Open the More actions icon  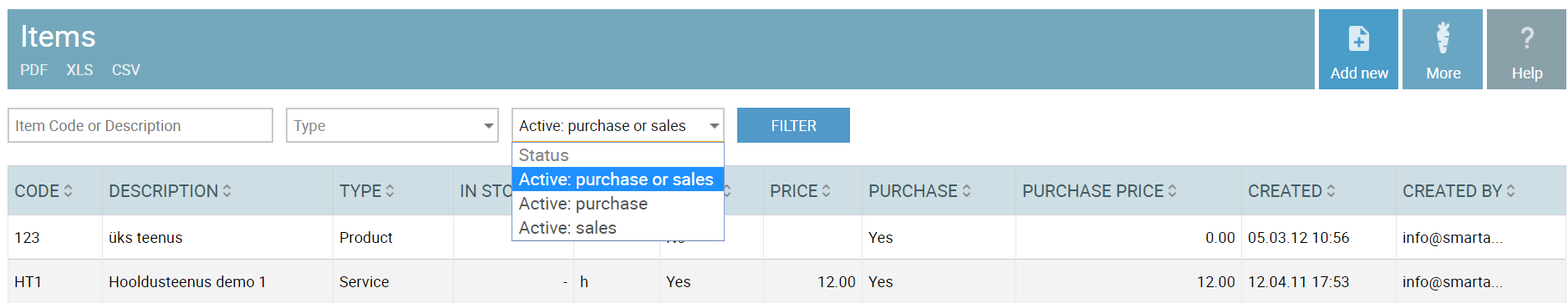[1443, 39]
